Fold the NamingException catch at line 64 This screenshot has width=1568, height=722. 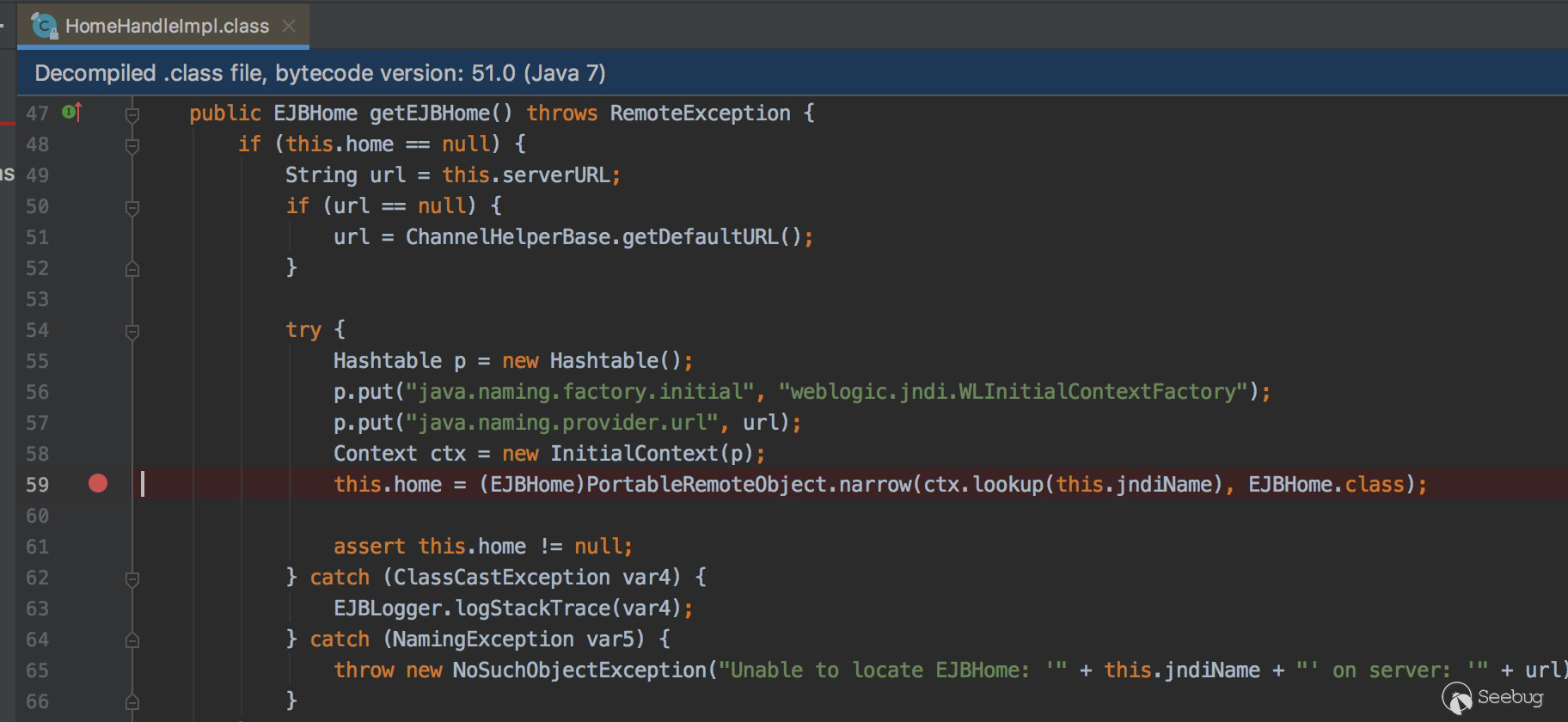tap(132, 640)
